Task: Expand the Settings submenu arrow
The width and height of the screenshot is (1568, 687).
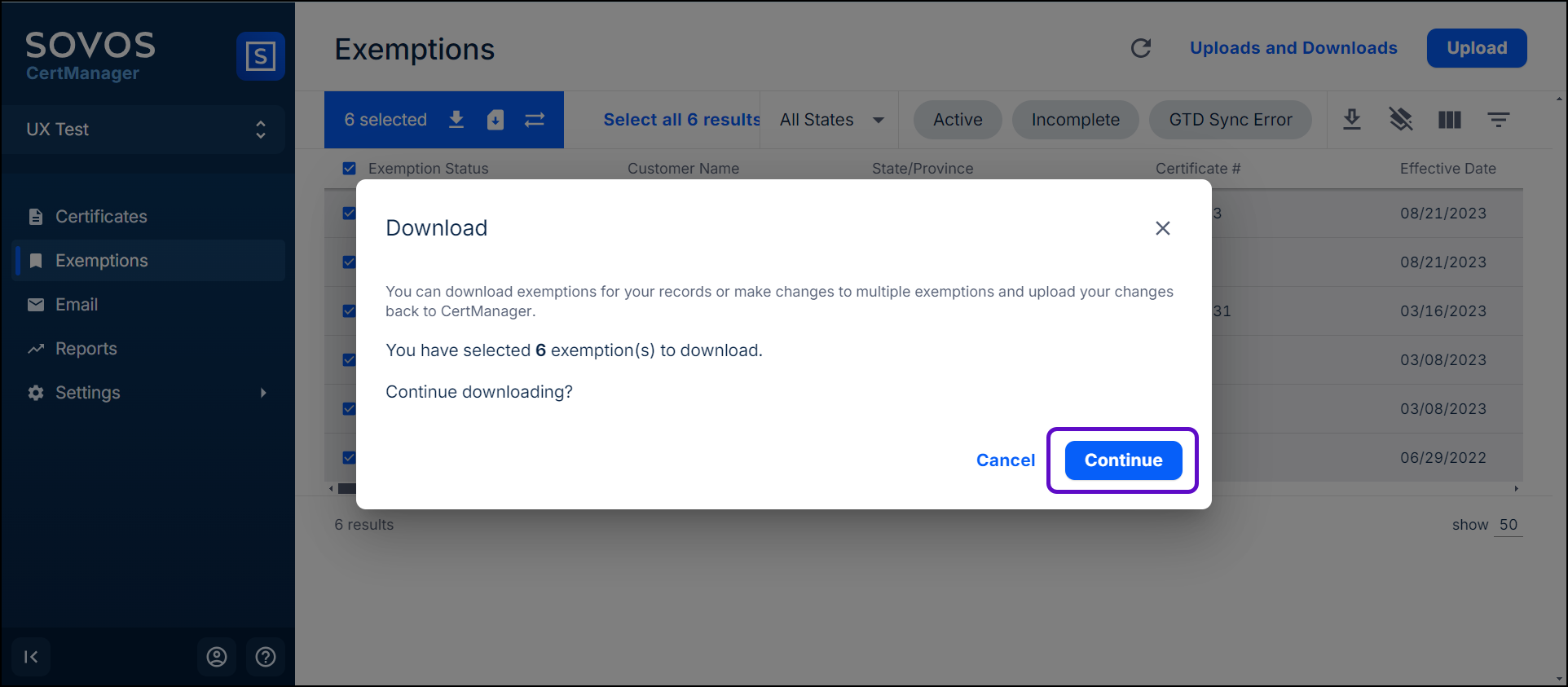Action: (x=263, y=393)
